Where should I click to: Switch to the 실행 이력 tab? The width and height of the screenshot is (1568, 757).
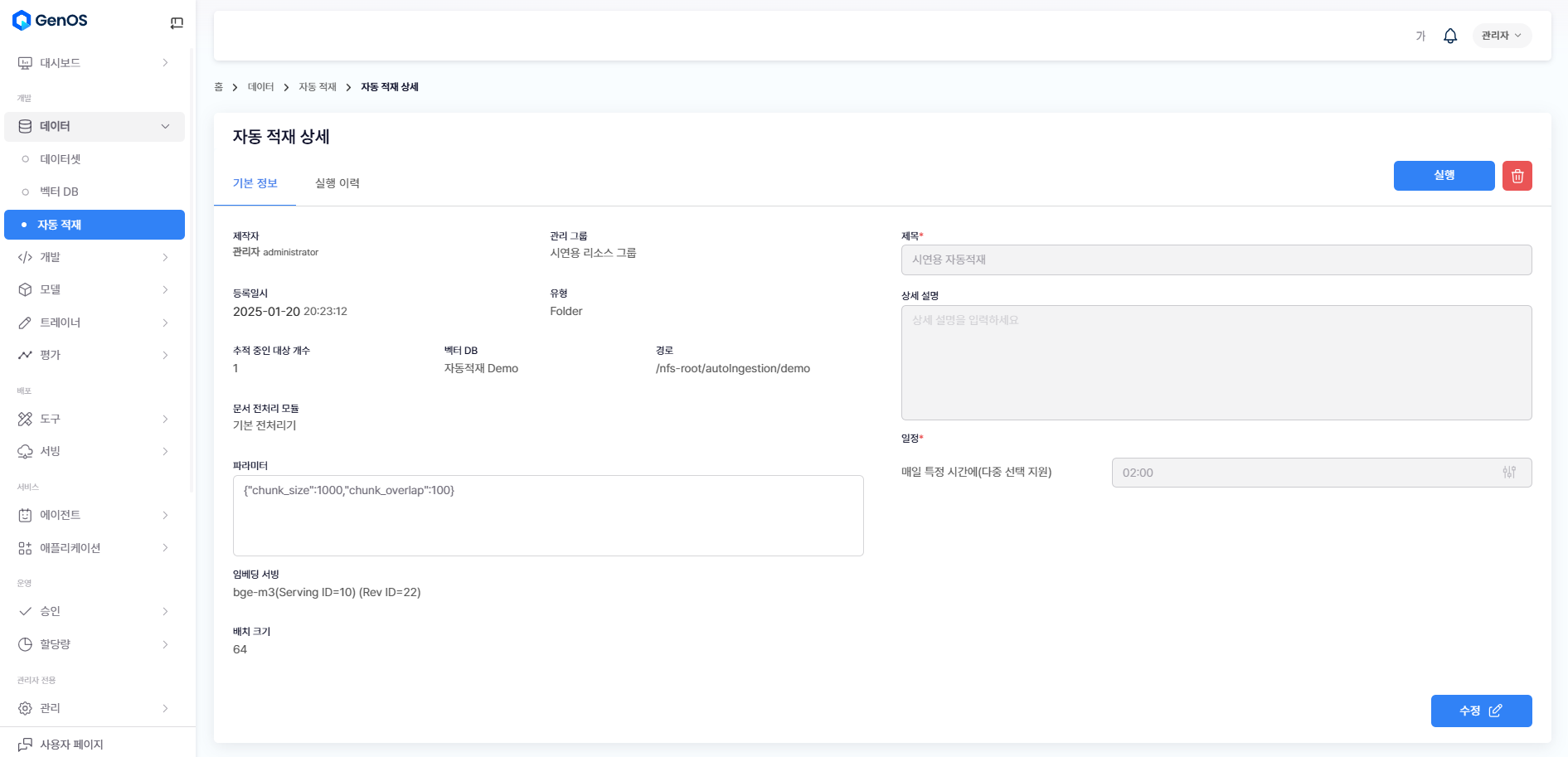[x=337, y=183]
